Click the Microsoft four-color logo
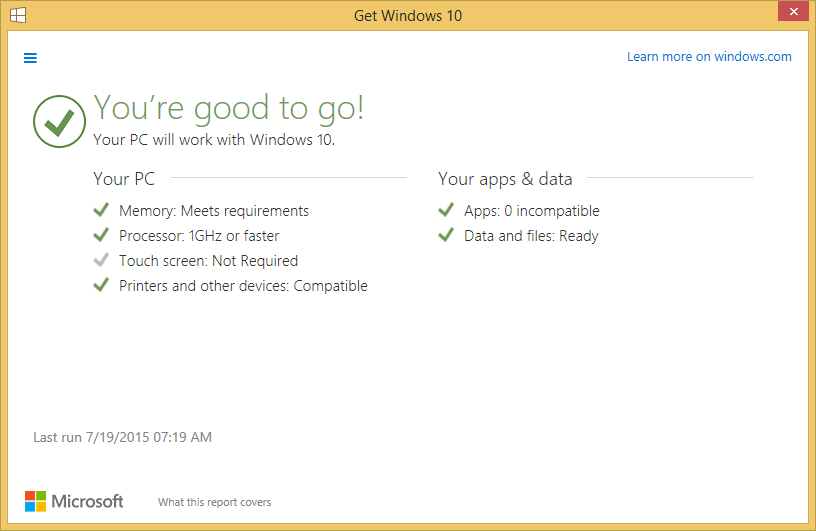Screen dimensions: 816x531 tap(35, 501)
